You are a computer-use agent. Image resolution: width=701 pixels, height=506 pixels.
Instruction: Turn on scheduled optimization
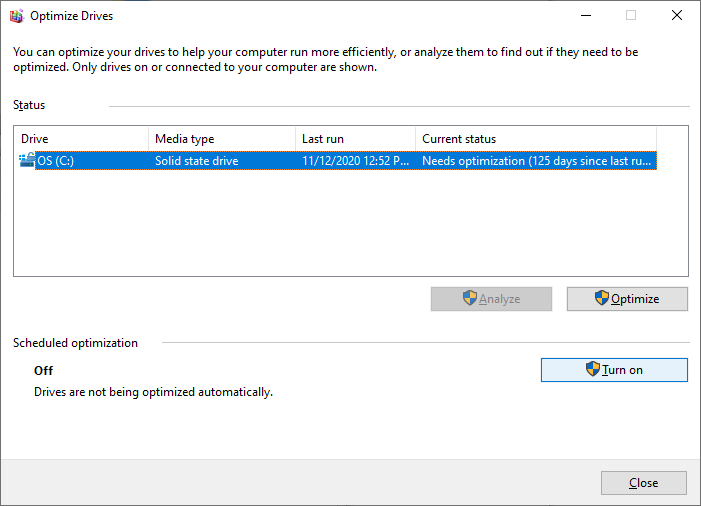614,370
